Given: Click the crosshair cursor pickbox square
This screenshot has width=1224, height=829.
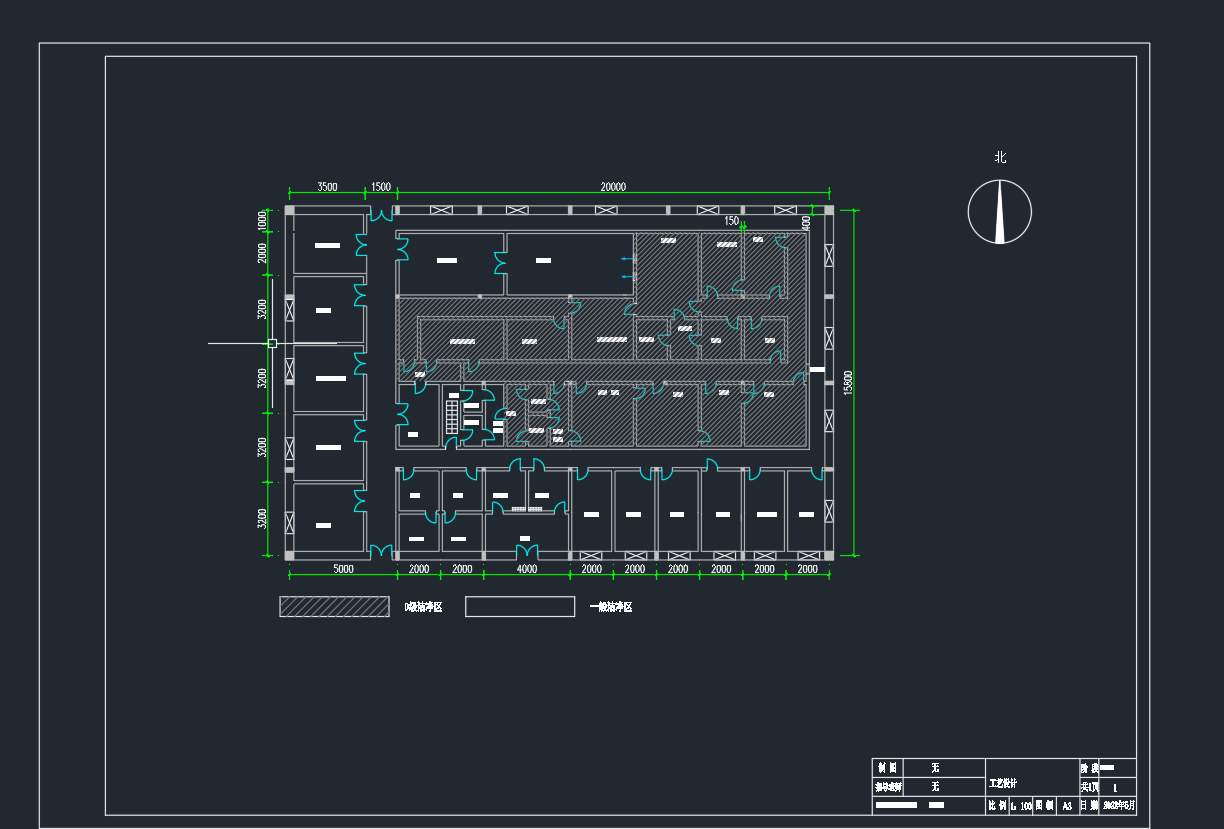Looking at the screenshot, I should click(x=272, y=343).
